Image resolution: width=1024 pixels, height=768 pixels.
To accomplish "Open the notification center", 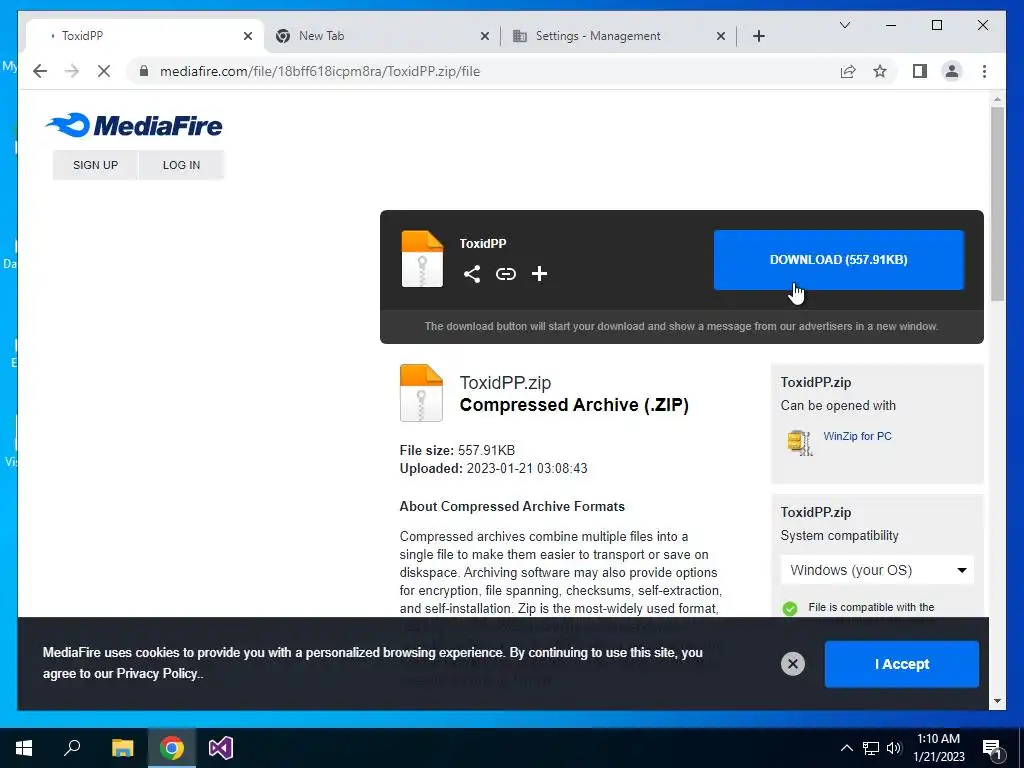I will [x=992, y=749].
